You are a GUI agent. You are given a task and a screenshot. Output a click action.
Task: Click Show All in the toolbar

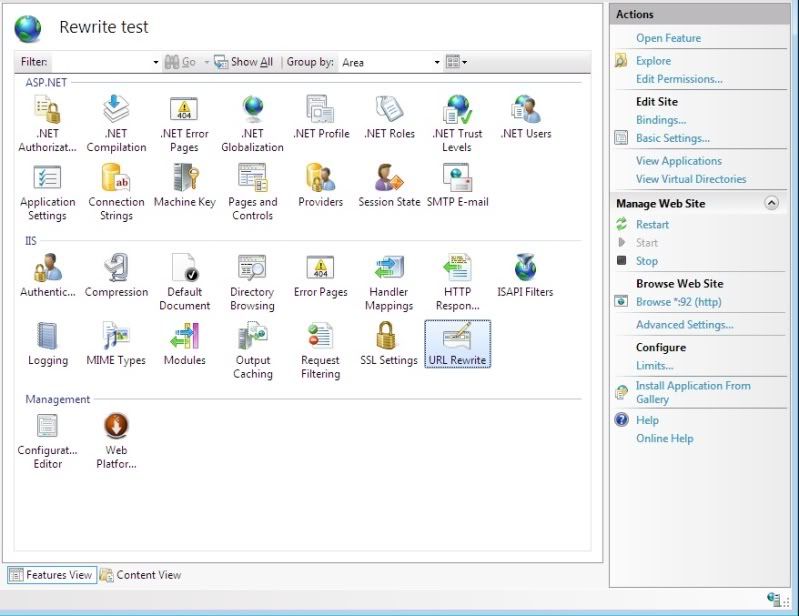click(244, 62)
